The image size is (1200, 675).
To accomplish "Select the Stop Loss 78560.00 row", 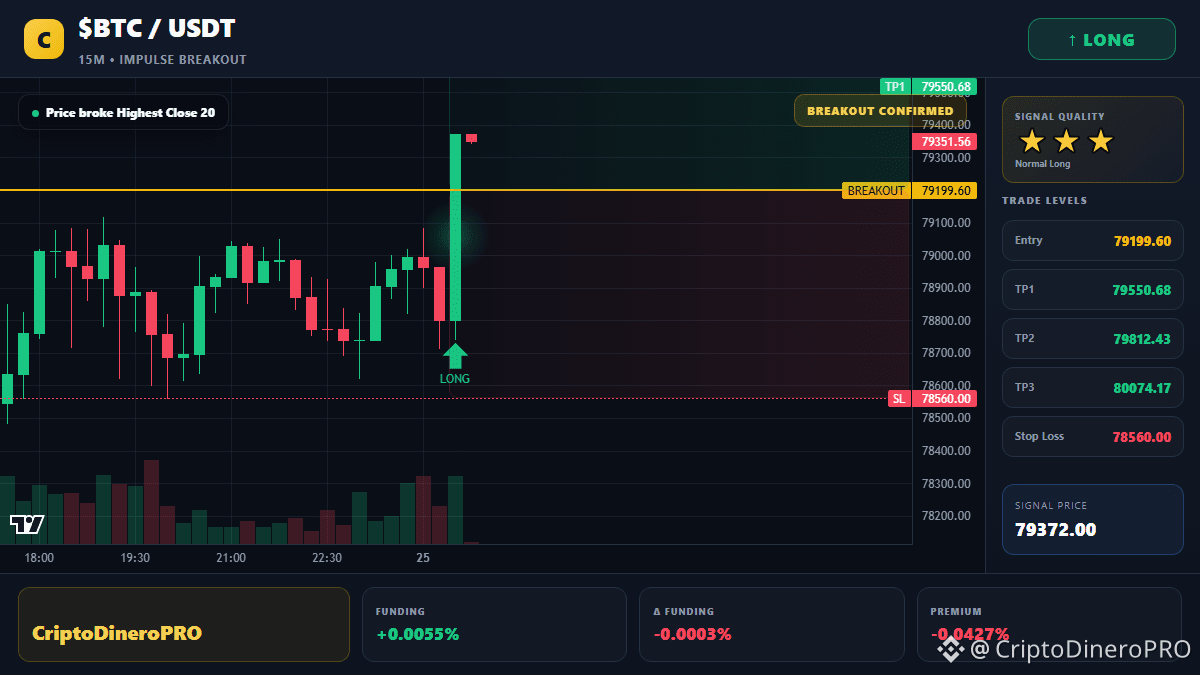I will [x=1092, y=436].
